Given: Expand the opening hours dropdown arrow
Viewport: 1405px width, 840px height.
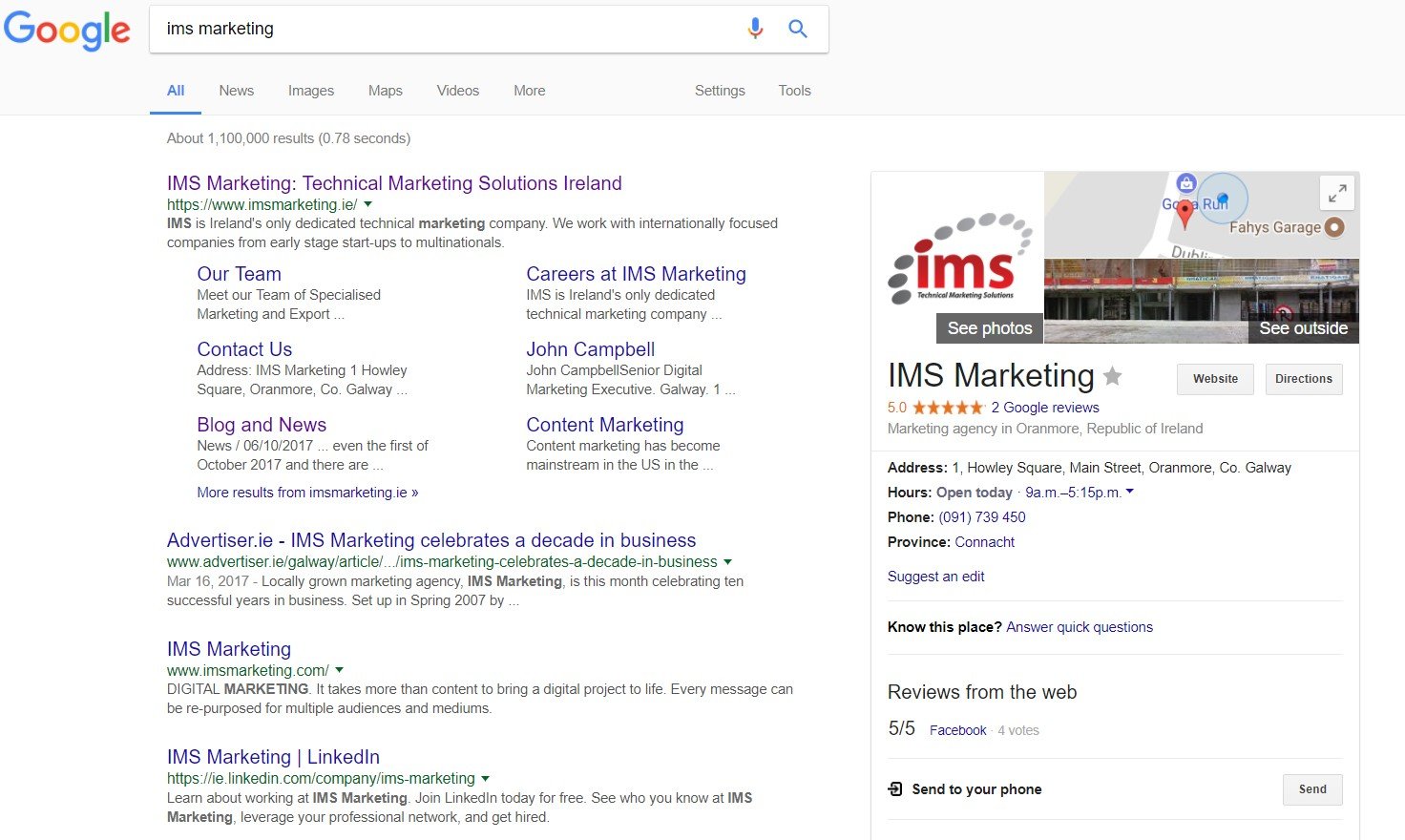Looking at the screenshot, I should tap(1130, 492).
